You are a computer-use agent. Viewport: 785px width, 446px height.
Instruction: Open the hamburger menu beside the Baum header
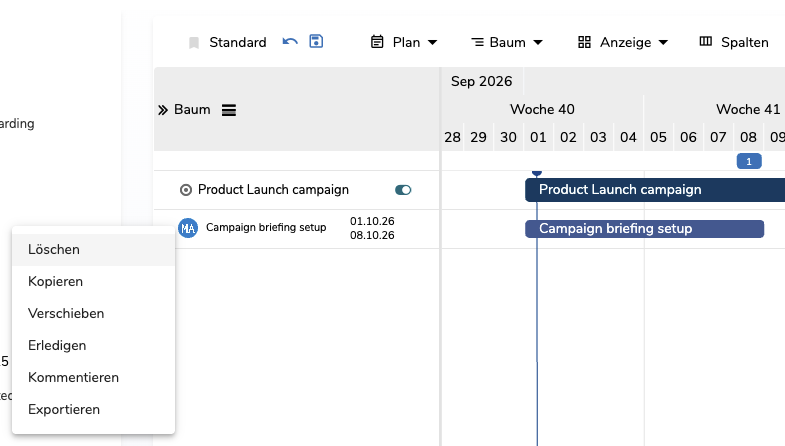pos(229,110)
